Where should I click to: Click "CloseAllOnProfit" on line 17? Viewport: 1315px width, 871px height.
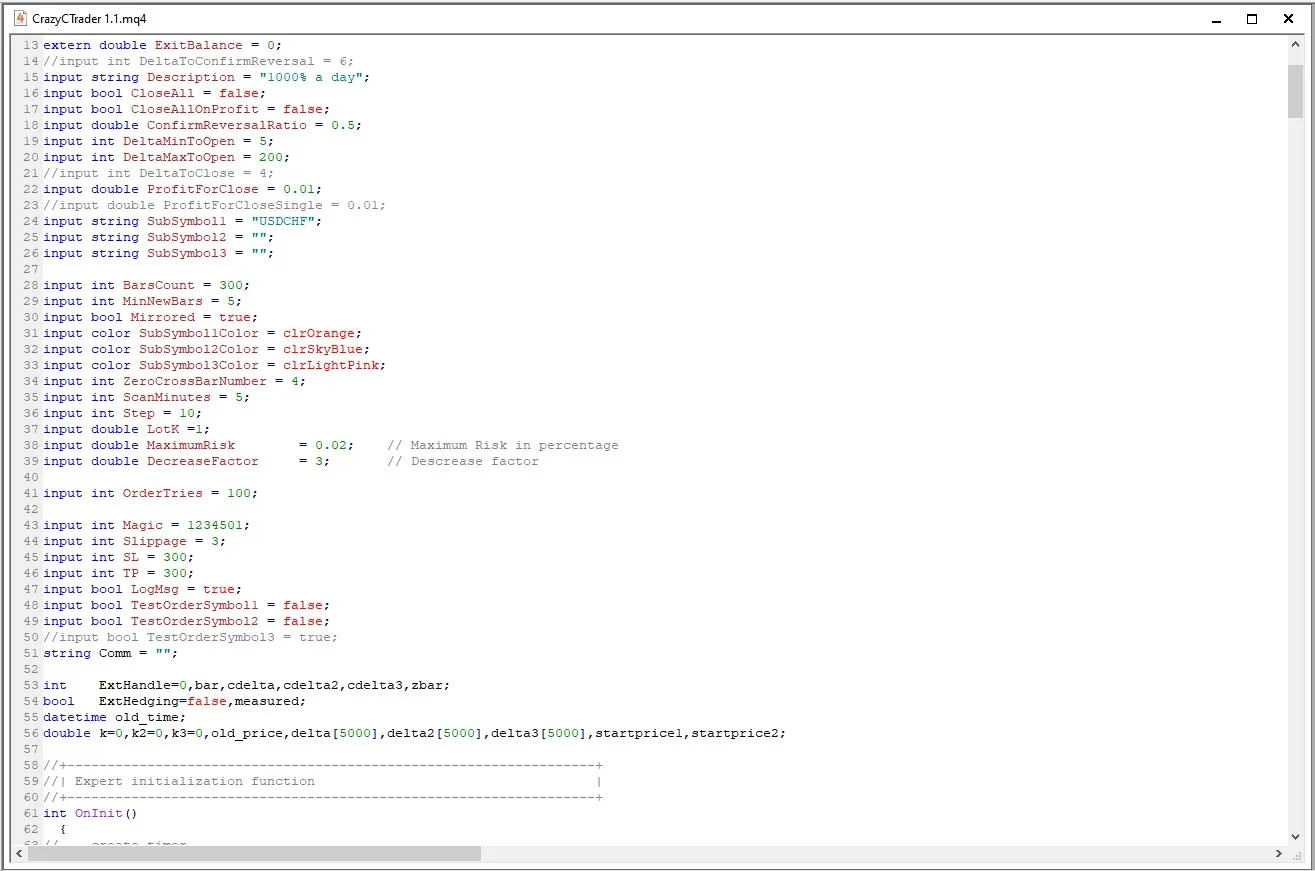click(x=194, y=109)
